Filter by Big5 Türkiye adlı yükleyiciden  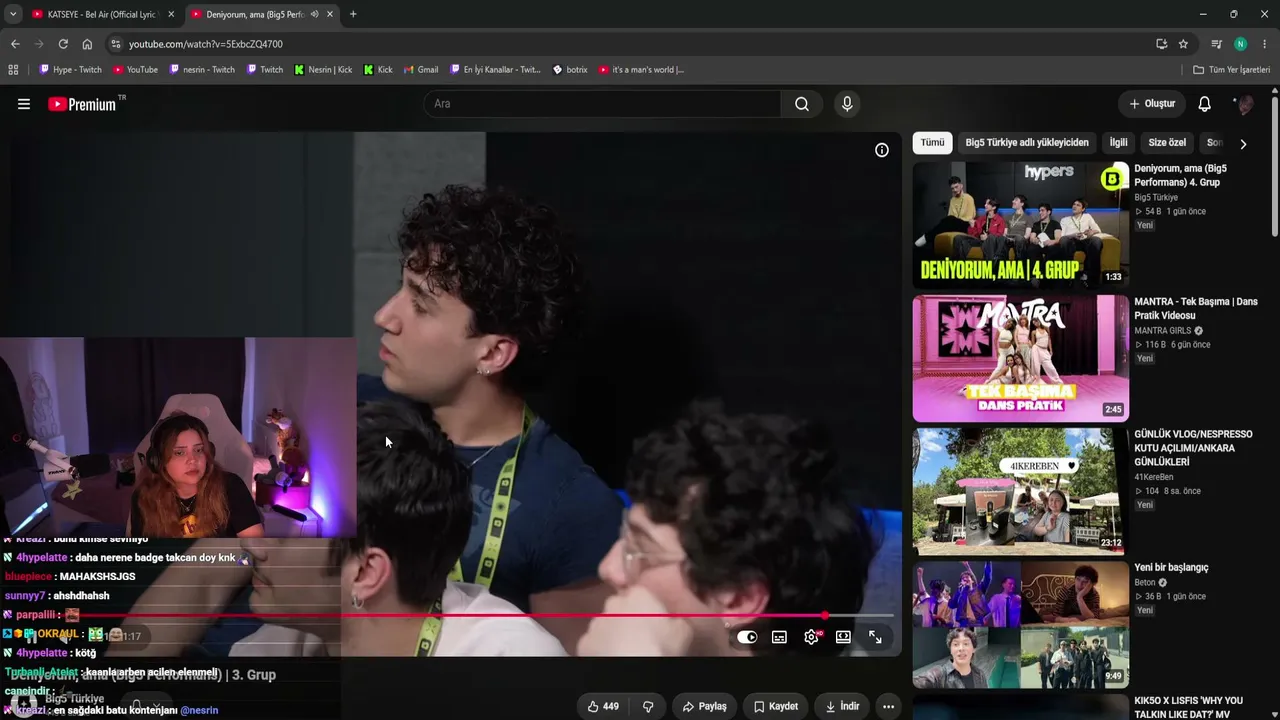(1027, 143)
